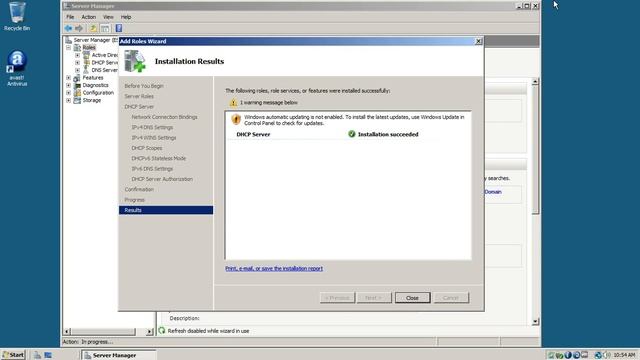This screenshot has height=360, width=640.
Task: Select the Results wizard step
Action: click(166, 210)
